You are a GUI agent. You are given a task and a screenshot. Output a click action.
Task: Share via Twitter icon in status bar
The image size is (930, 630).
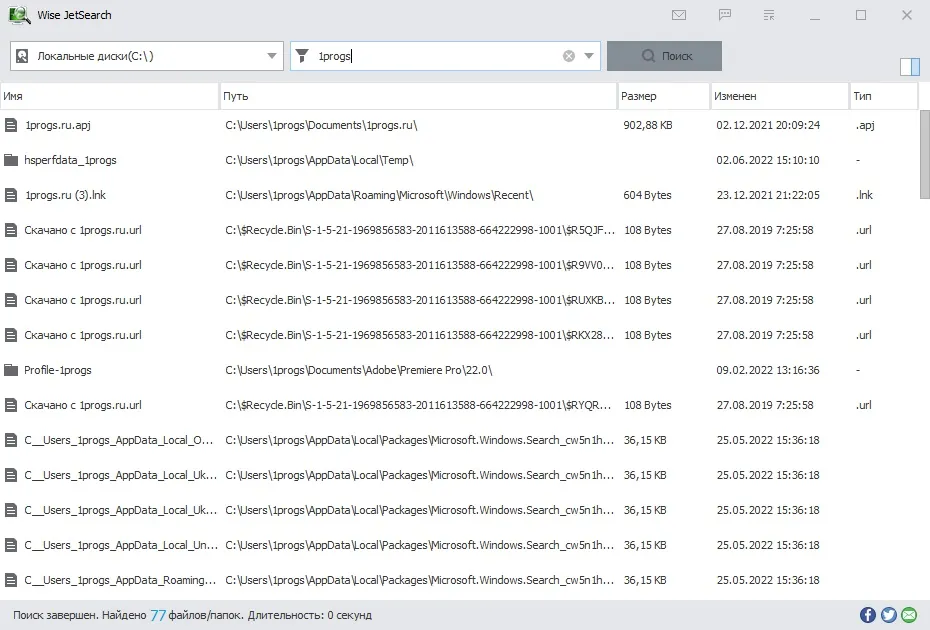coord(888,615)
